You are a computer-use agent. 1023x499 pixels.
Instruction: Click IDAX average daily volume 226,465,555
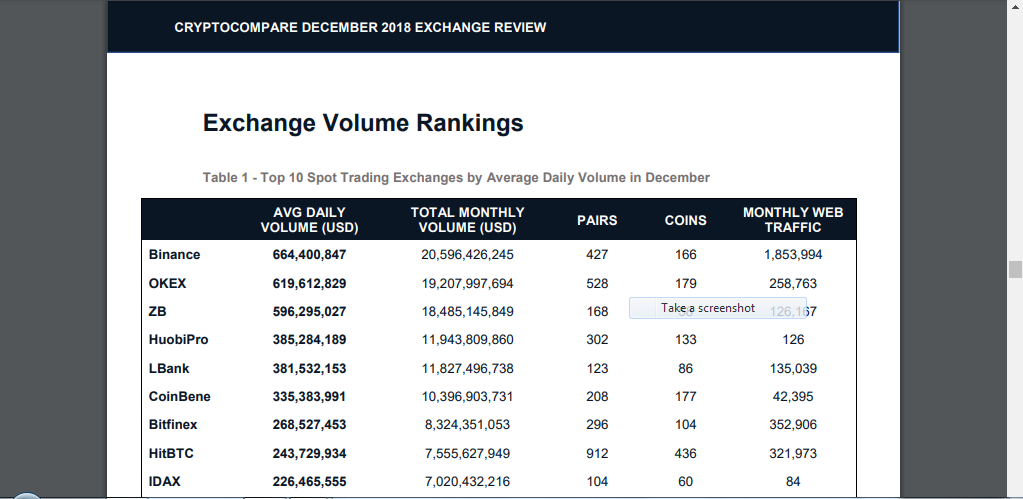[x=309, y=481]
